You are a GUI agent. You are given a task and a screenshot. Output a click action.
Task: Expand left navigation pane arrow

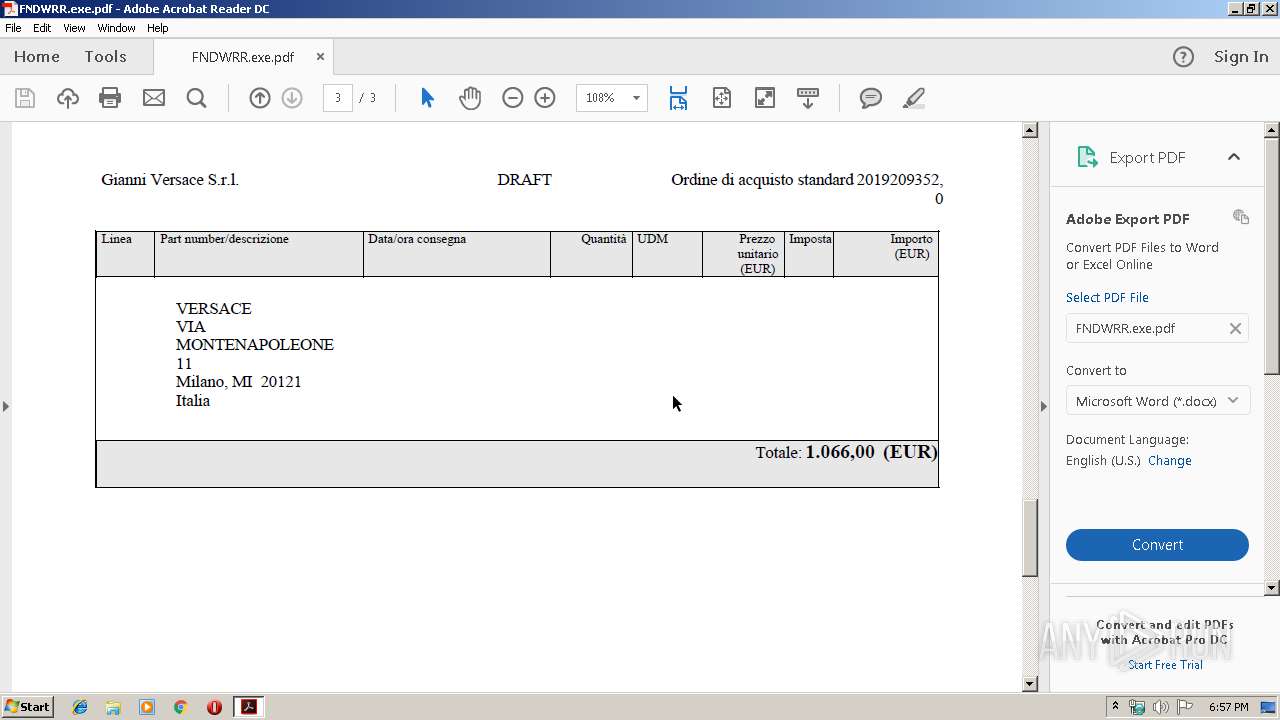(x=6, y=406)
